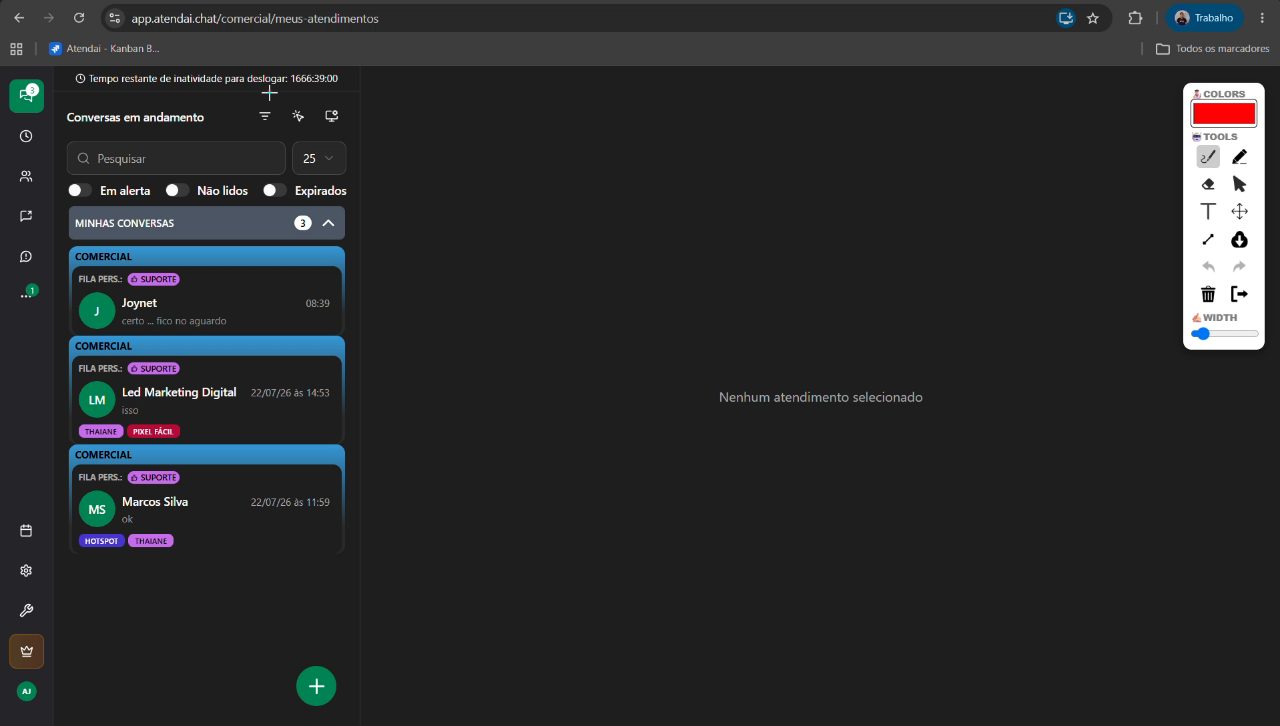Image resolution: width=1280 pixels, height=726 pixels.
Task: Click the red color swatch in Colors
Action: [1223, 113]
